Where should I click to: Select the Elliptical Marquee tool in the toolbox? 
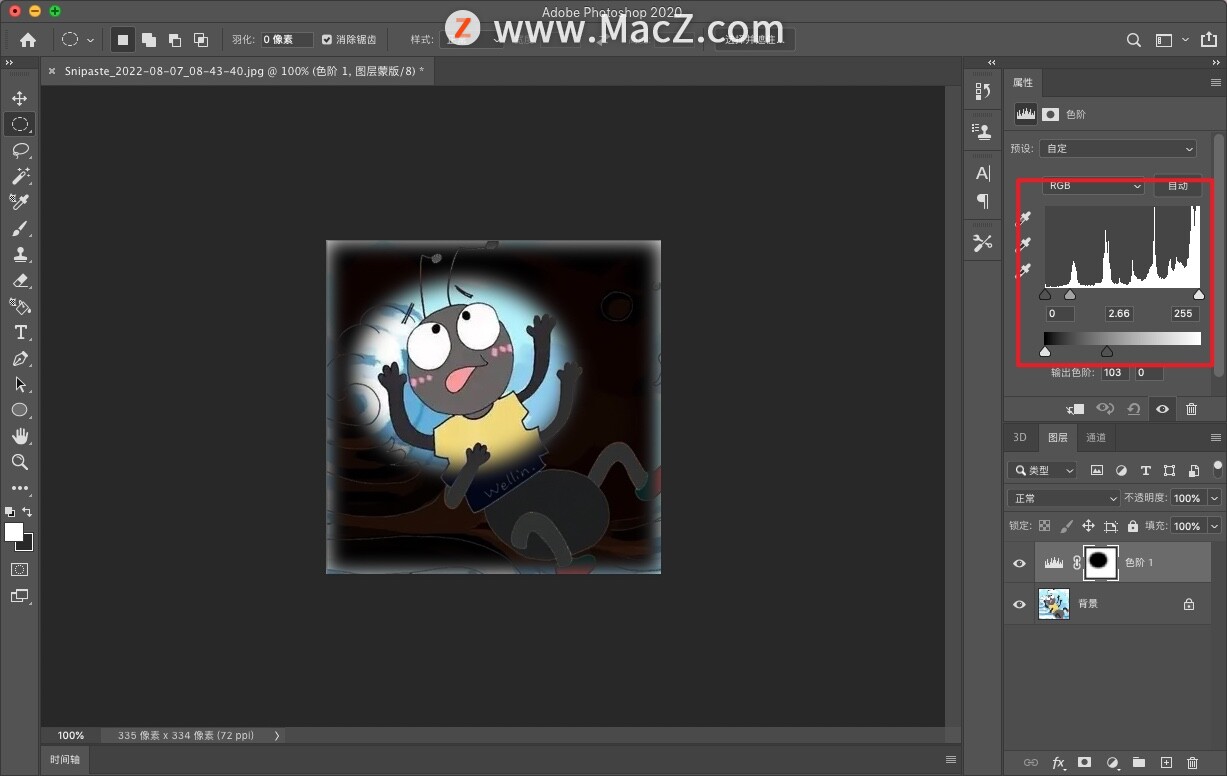tap(20, 124)
